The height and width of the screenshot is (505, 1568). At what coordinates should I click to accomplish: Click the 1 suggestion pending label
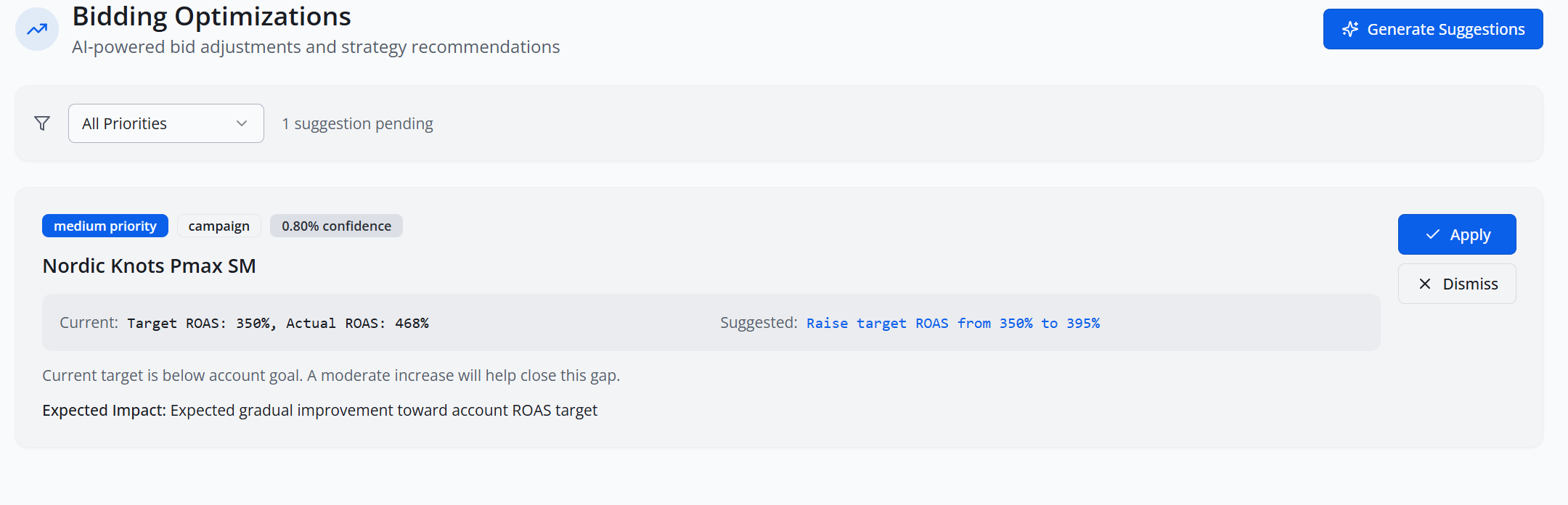click(357, 123)
